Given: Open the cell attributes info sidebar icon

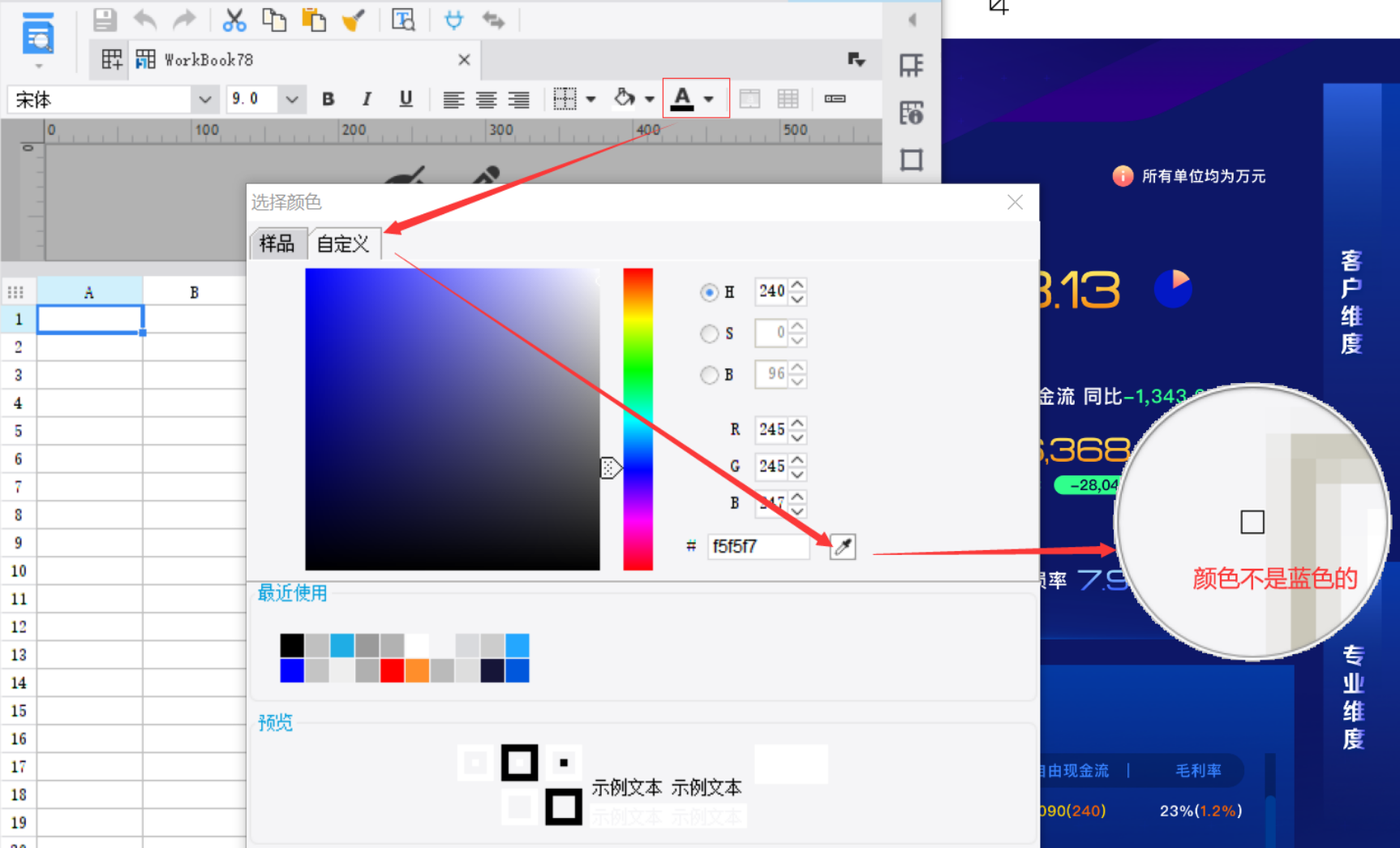Looking at the screenshot, I should click(x=912, y=112).
